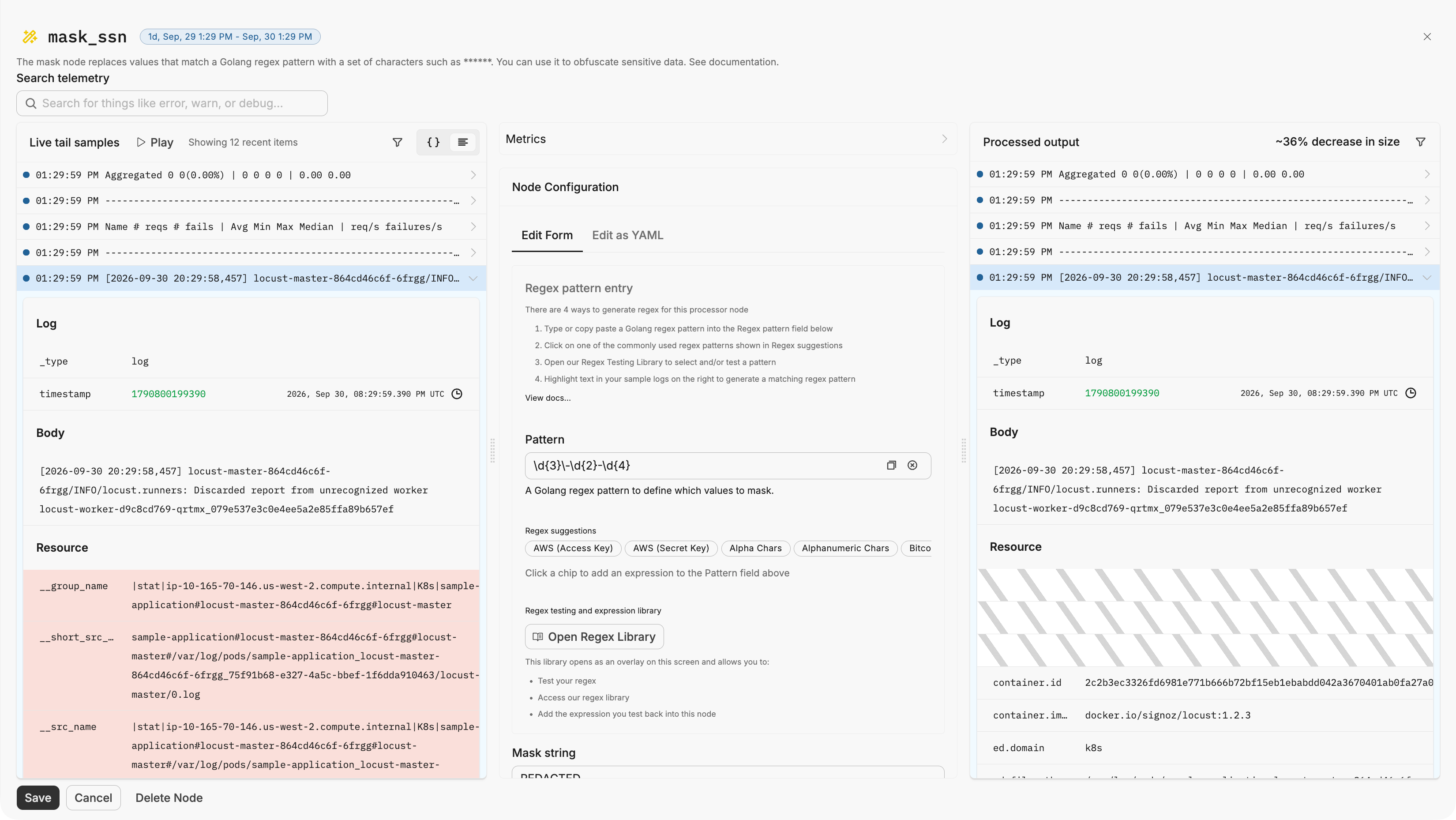Expand Processed output Name # reqs row
This screenshot has height=820, width=1456.
(1205, 226)
